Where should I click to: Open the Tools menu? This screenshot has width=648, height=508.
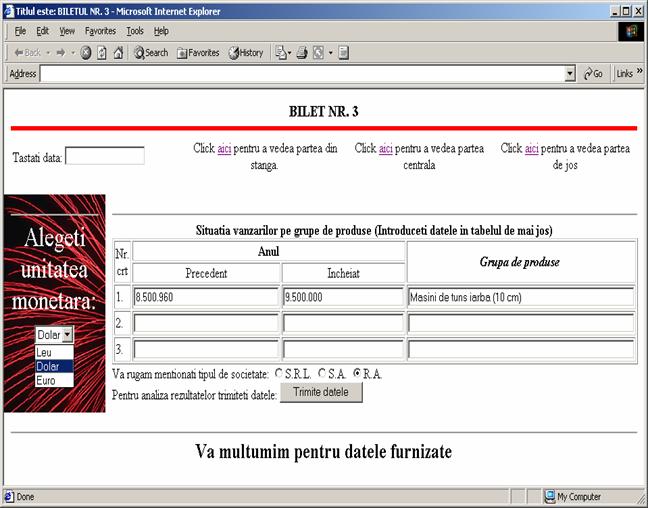(x=135, y=31)
